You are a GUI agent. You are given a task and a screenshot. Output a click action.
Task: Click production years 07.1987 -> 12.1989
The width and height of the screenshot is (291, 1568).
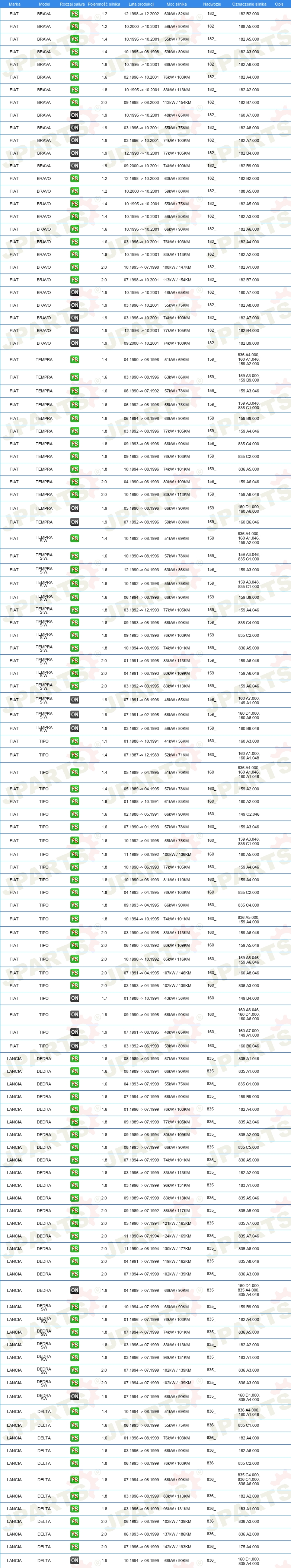[141, 755]
